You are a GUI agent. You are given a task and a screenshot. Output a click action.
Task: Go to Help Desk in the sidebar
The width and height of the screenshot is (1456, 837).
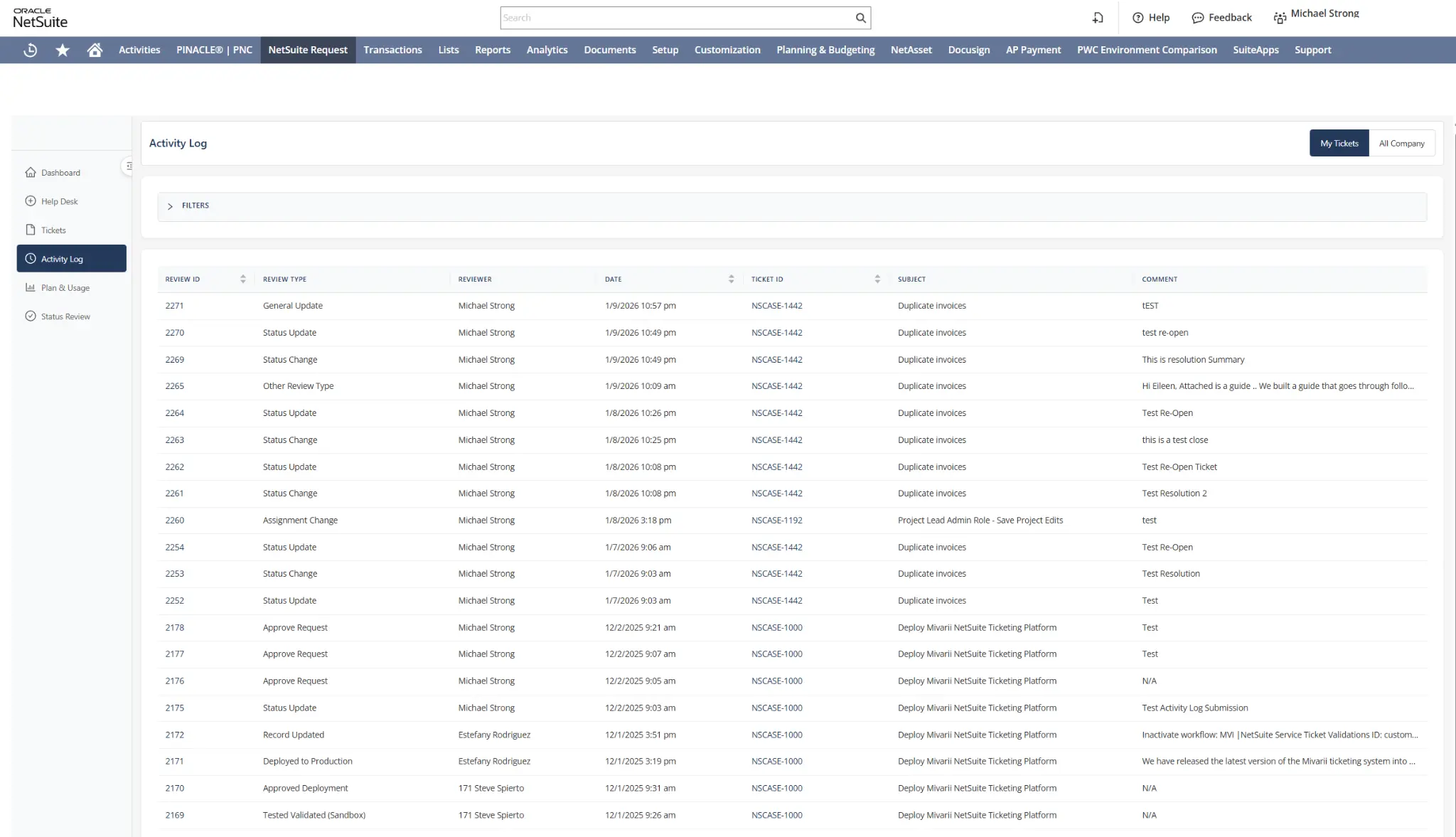[59, 201]
